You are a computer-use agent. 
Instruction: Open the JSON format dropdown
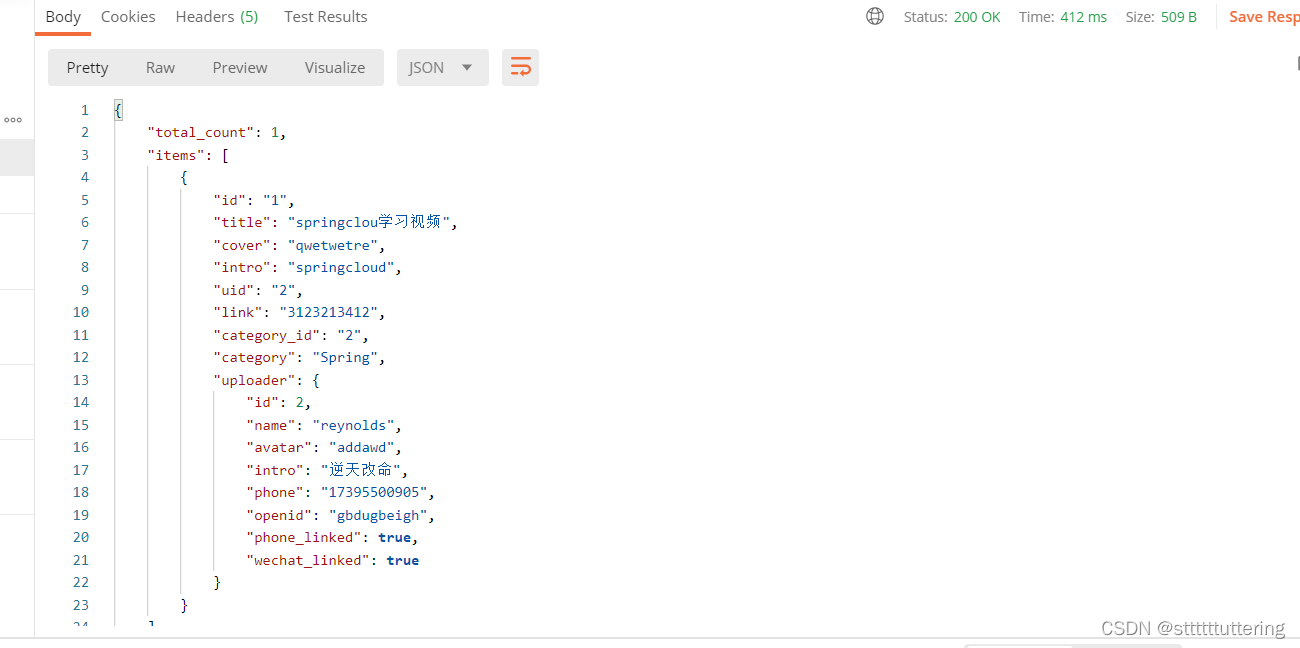442,67
